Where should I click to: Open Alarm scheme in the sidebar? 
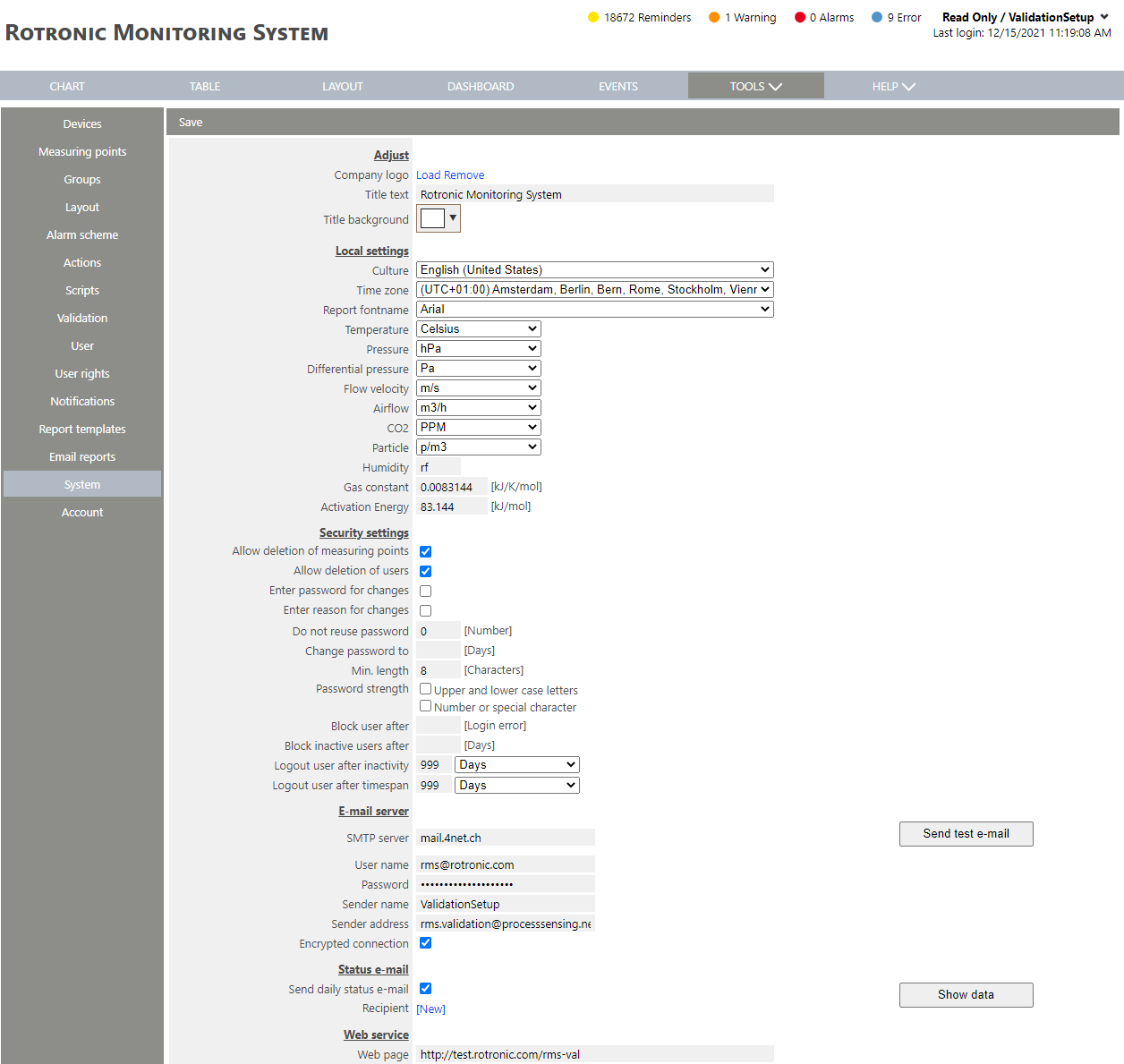point(82,234)
